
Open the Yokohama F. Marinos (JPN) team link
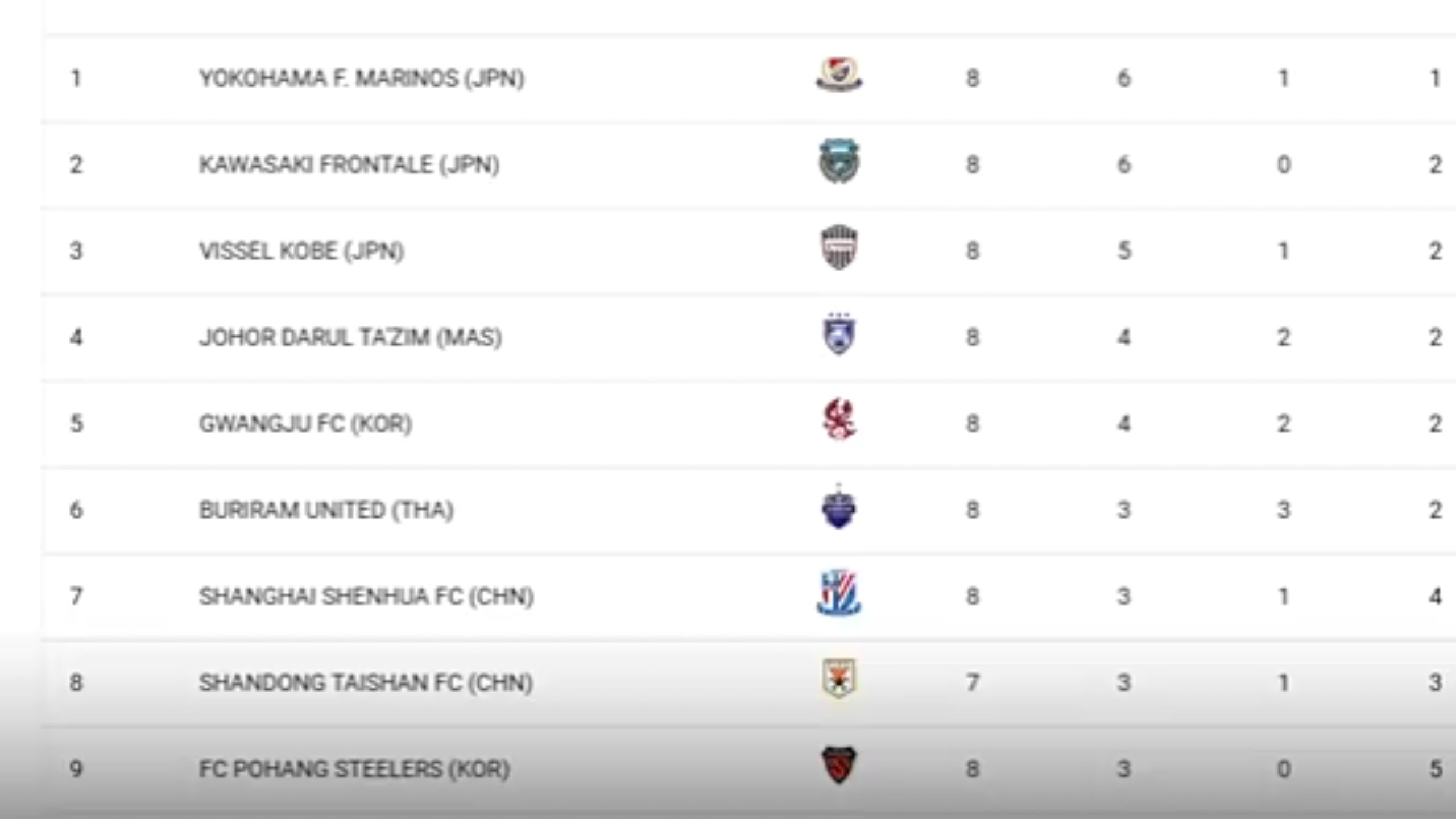click(x=362, y=78)
